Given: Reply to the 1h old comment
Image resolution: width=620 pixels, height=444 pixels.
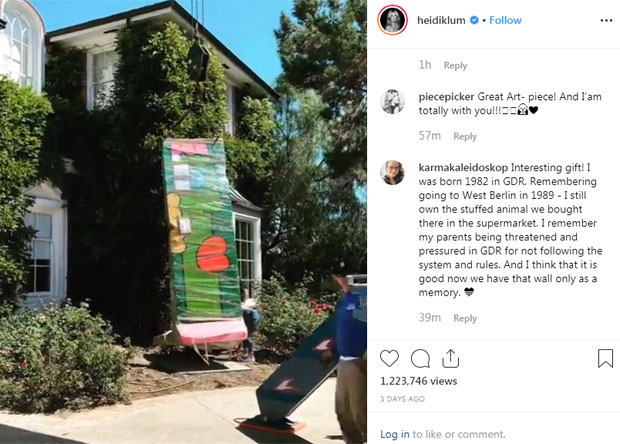Looking at the screenshot, I should pos(455,66).
